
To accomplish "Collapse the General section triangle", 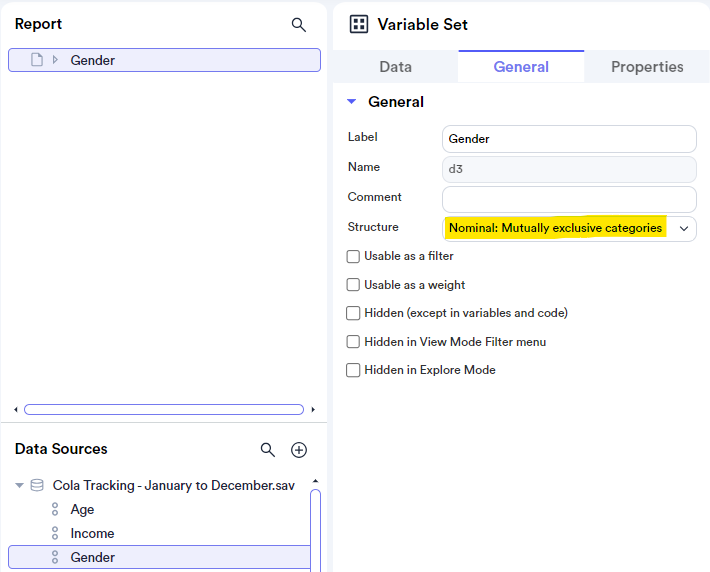I will tap(351, 101).
